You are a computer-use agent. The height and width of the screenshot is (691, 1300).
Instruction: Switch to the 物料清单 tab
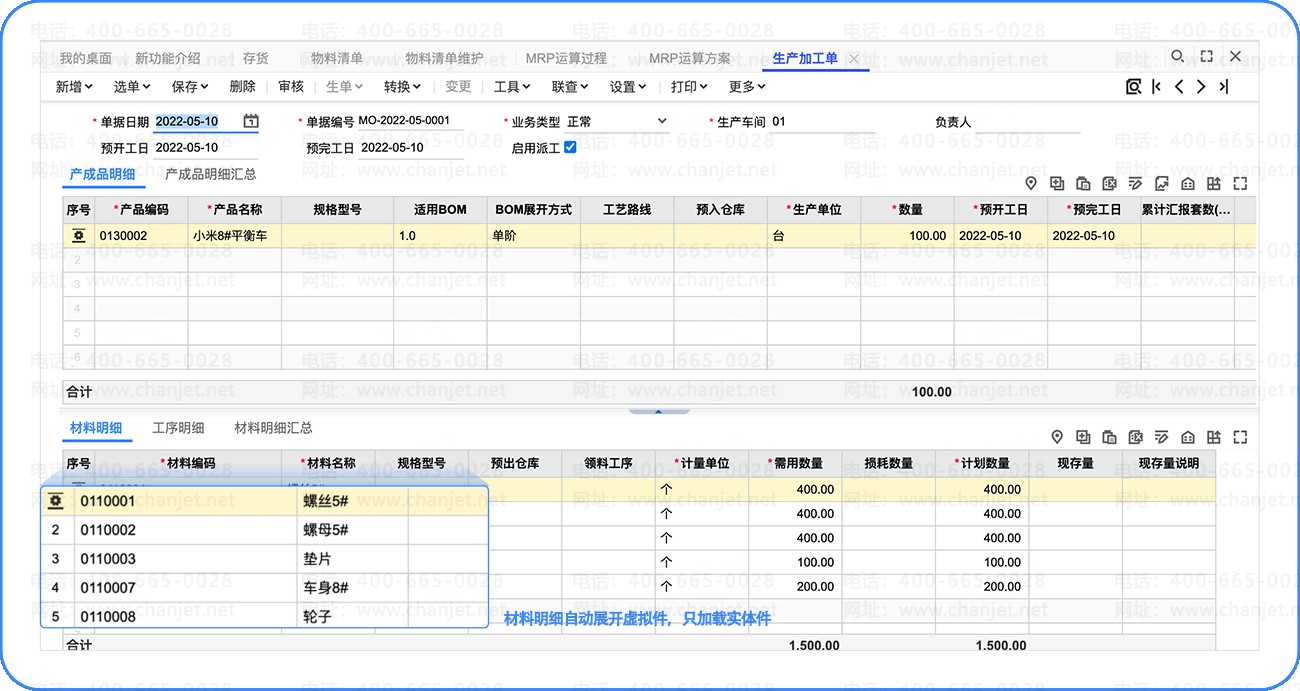point(337,59)
